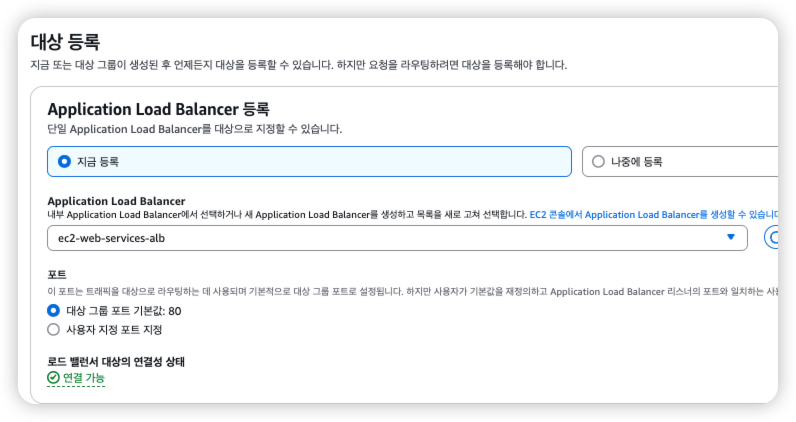Open the 'EC2 콘솔에서 Application Load Balancer를 생성' link

[654, 215]
